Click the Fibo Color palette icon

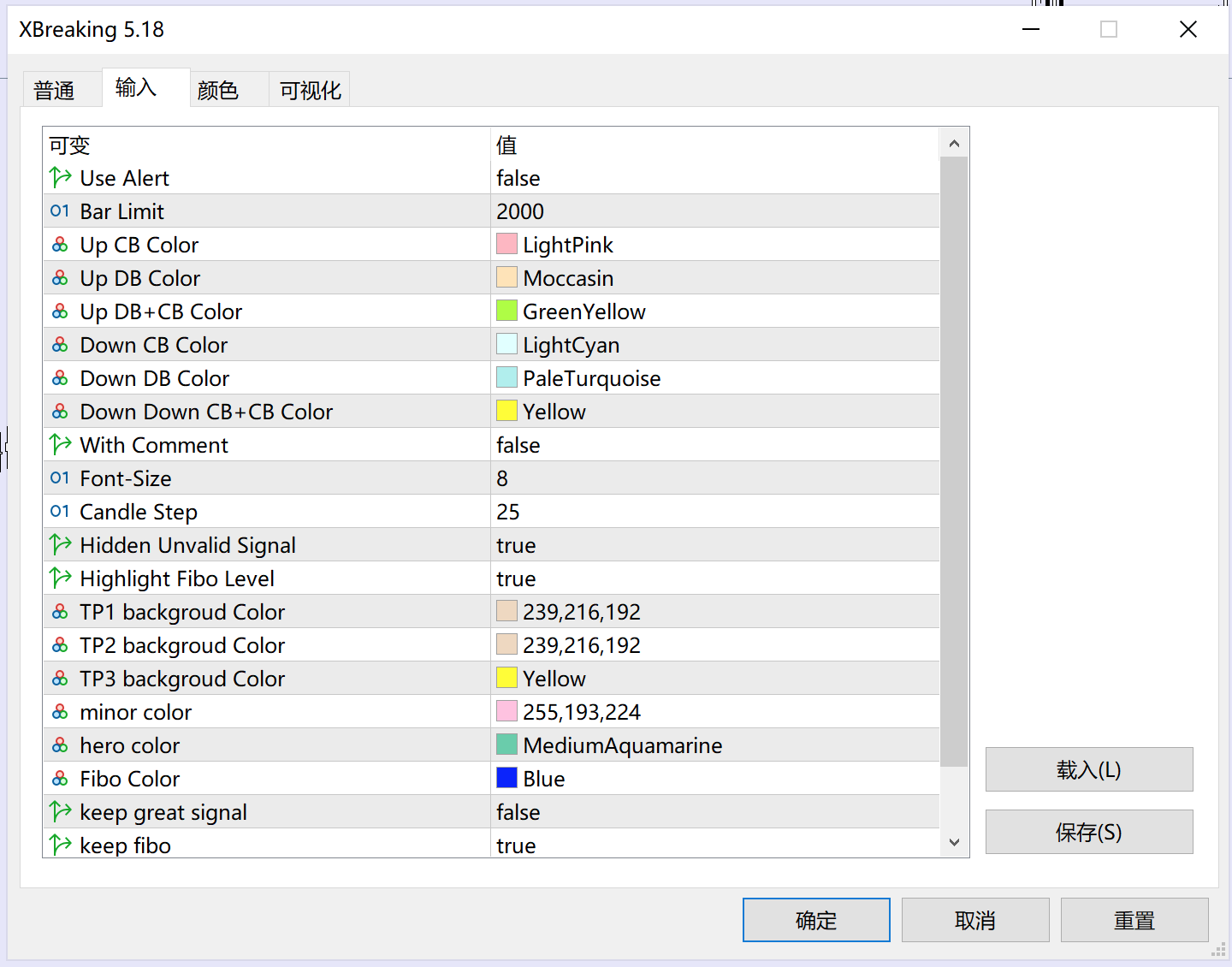(x=60, y=779)
